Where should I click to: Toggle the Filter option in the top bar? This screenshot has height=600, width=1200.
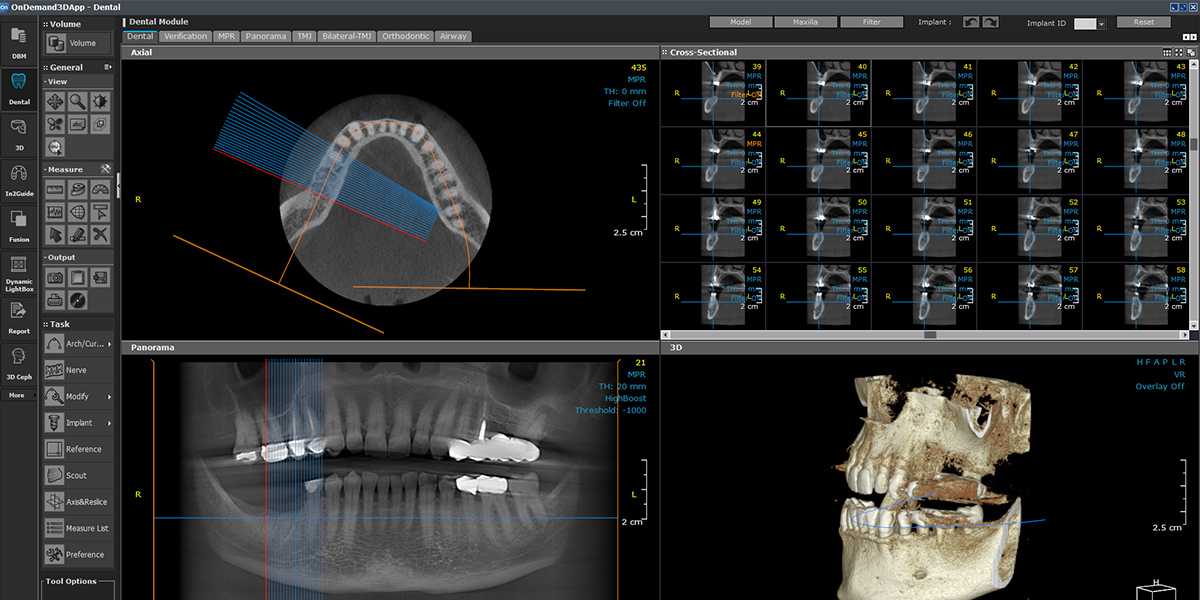coord(869,22)
